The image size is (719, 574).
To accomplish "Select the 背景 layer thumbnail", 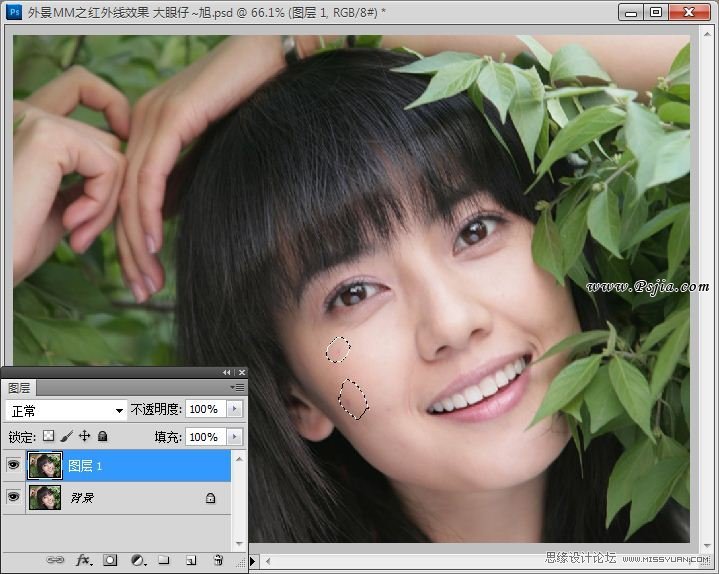I will click(44, 498).
